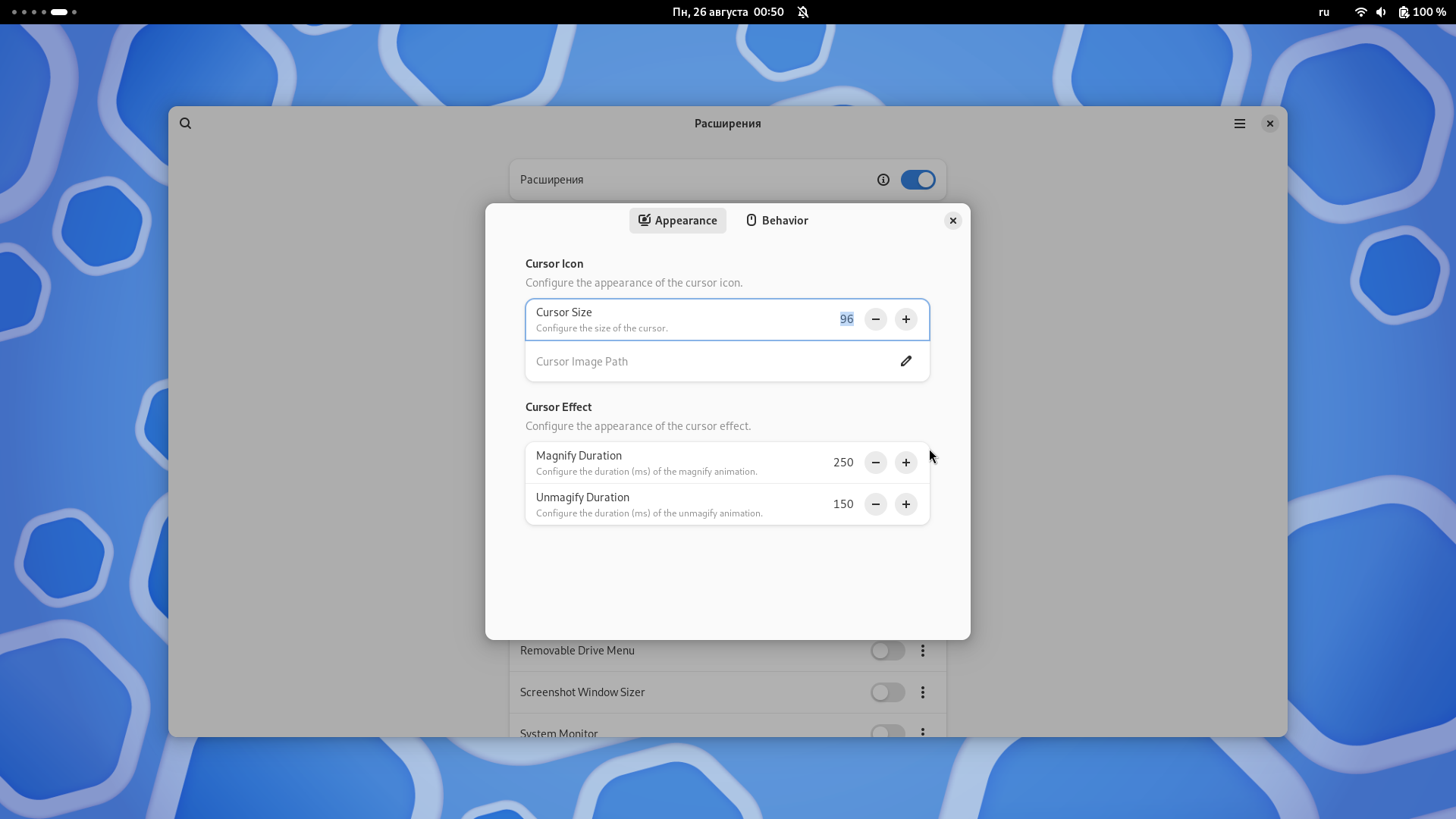Increase the Cursor Size value

(x=906, y=319)
